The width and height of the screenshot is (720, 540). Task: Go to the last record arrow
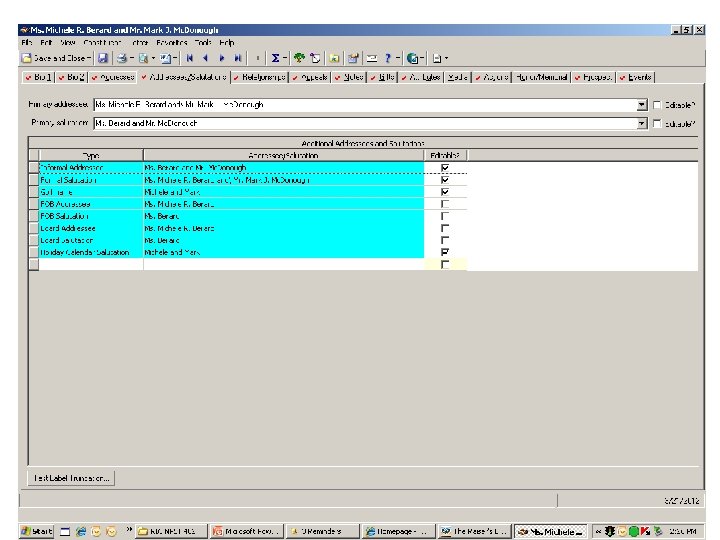coord(237,58)
